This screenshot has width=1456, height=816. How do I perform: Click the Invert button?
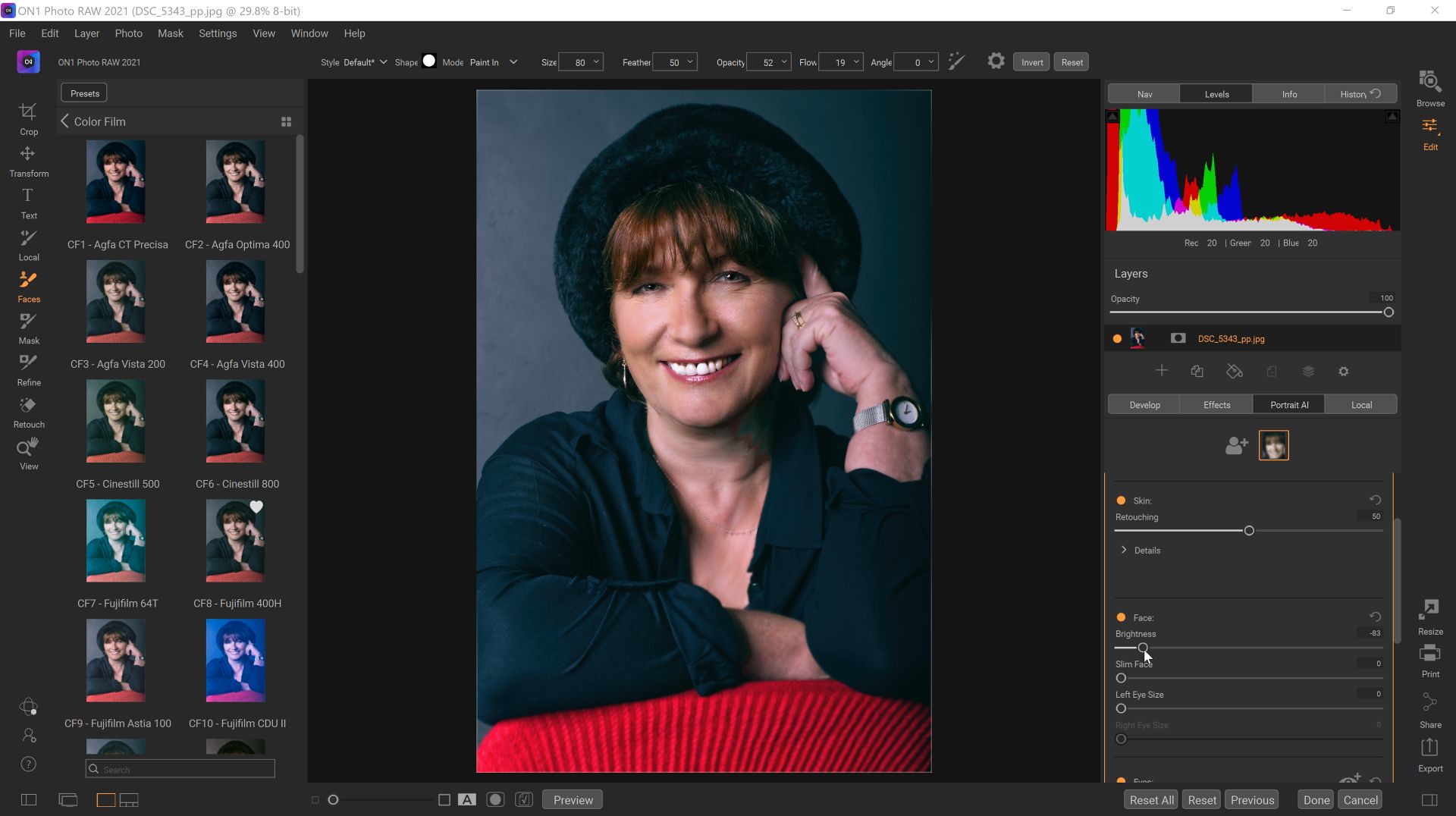click(x=1031, y=62)
